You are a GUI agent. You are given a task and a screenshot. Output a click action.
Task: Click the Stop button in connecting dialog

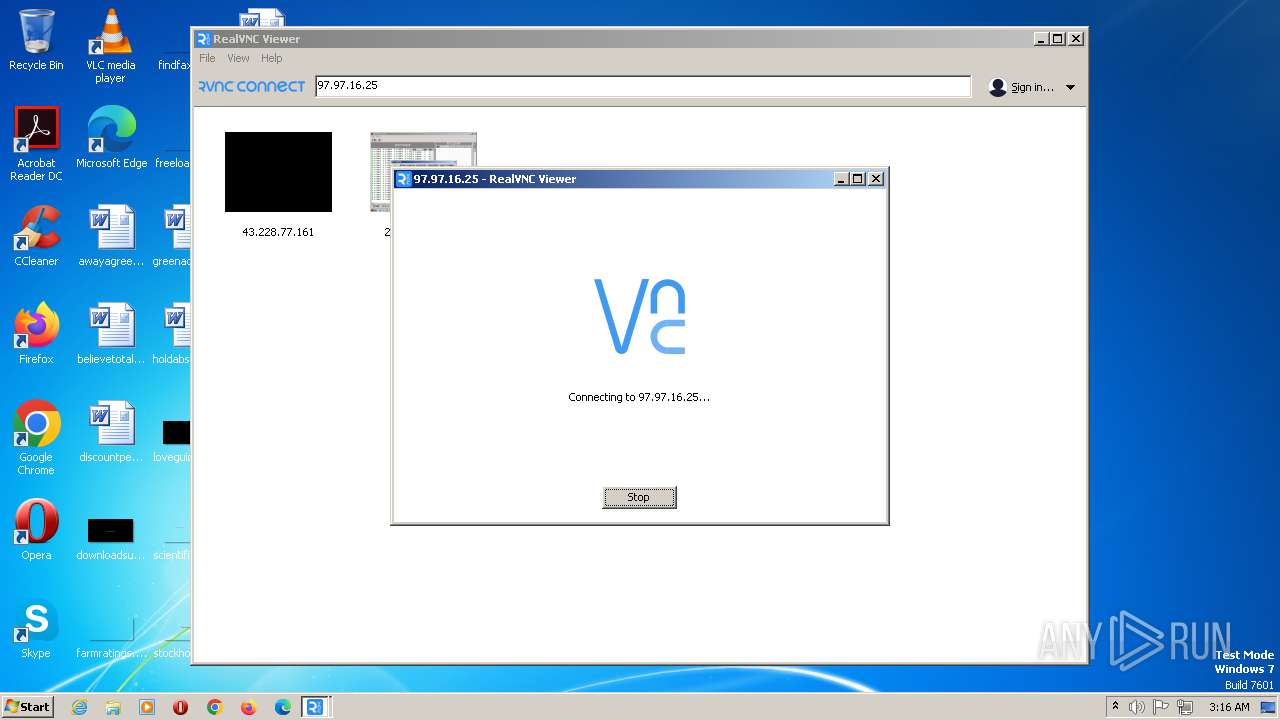coord(639,497)
